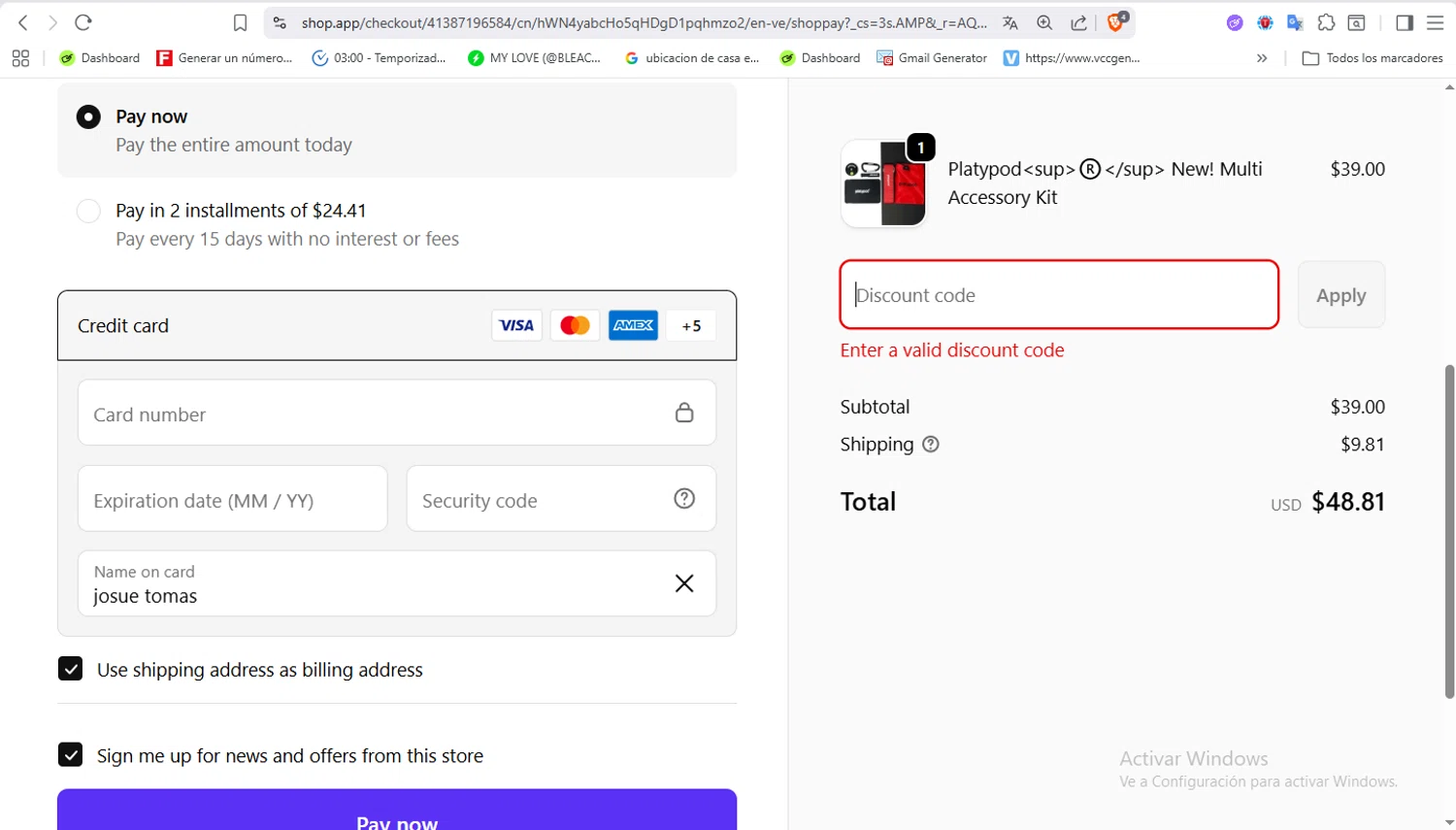
Task: Click the Brave wallet icon
Action: (1357, 22)
